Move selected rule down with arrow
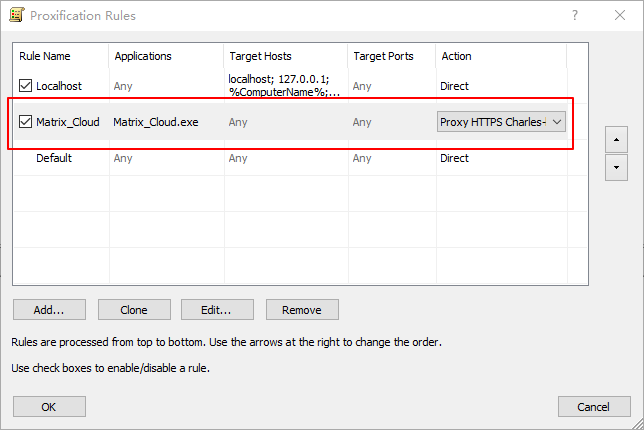 click(x=617, y=167)
